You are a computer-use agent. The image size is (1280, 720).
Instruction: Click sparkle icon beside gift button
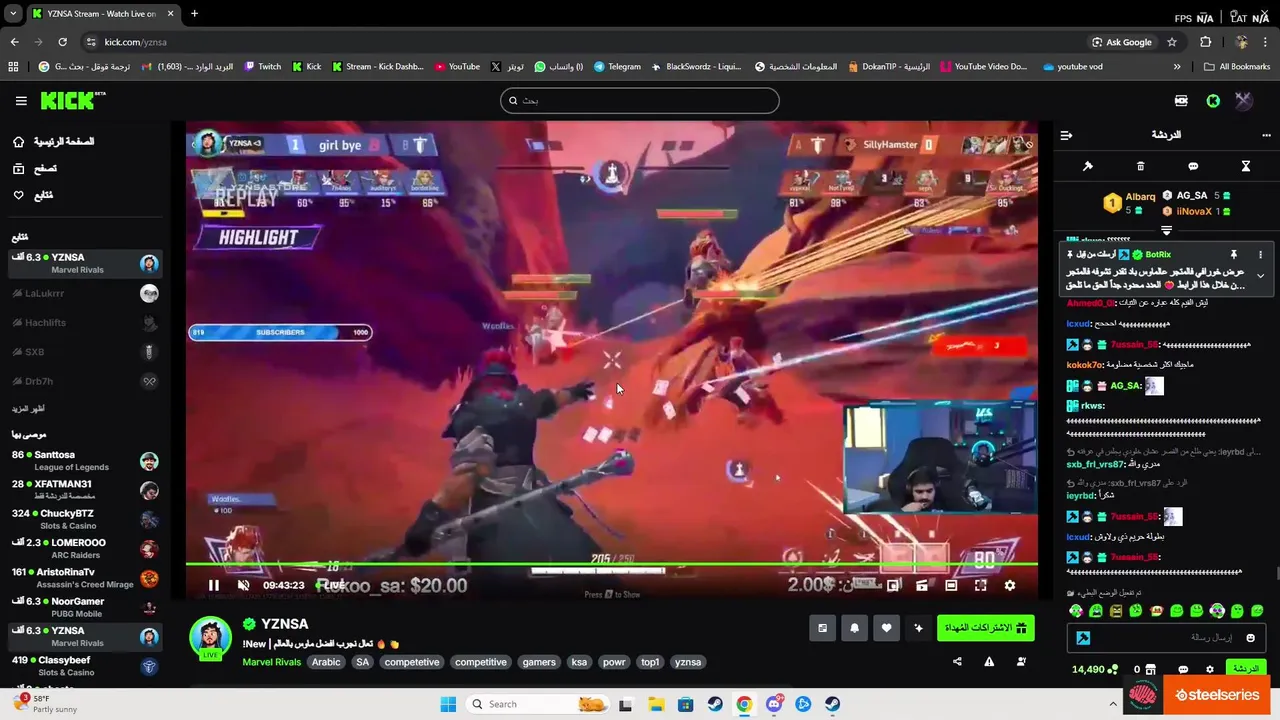click(x=918, y=628)
